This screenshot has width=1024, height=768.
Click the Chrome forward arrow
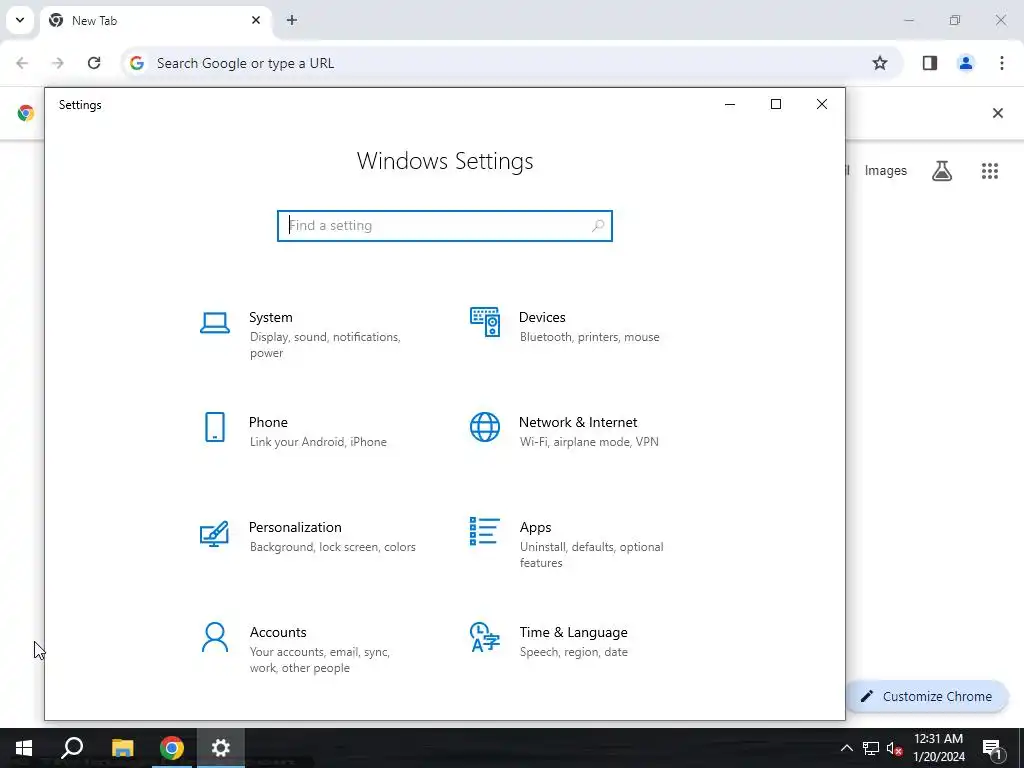(58, 63)
